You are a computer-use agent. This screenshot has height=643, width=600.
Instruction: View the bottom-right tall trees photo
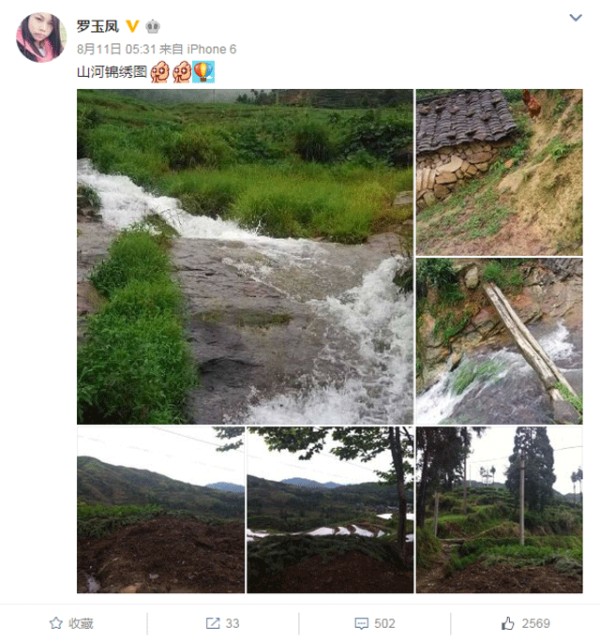(498, 510)
